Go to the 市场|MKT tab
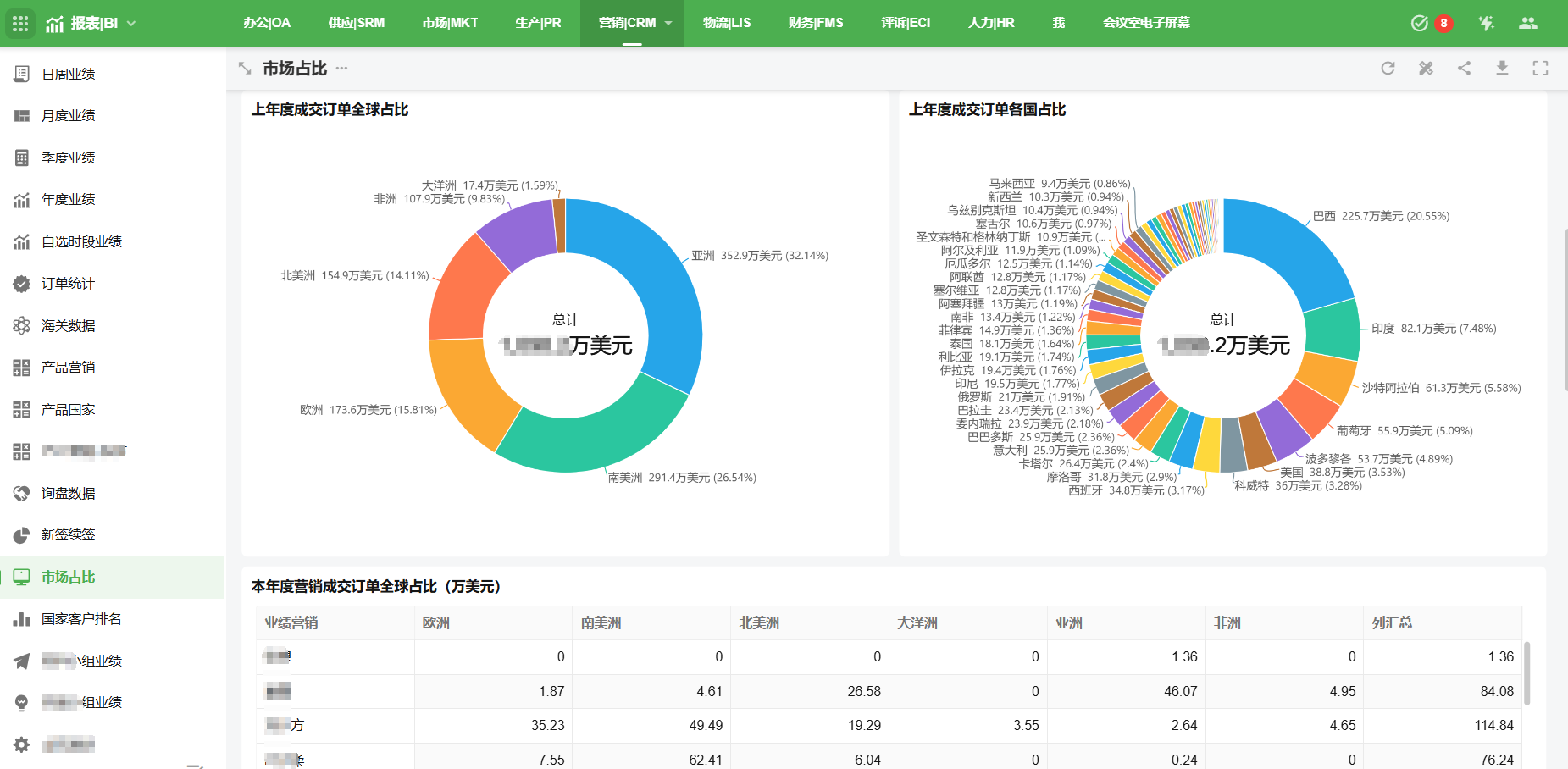 coord(450,23)
